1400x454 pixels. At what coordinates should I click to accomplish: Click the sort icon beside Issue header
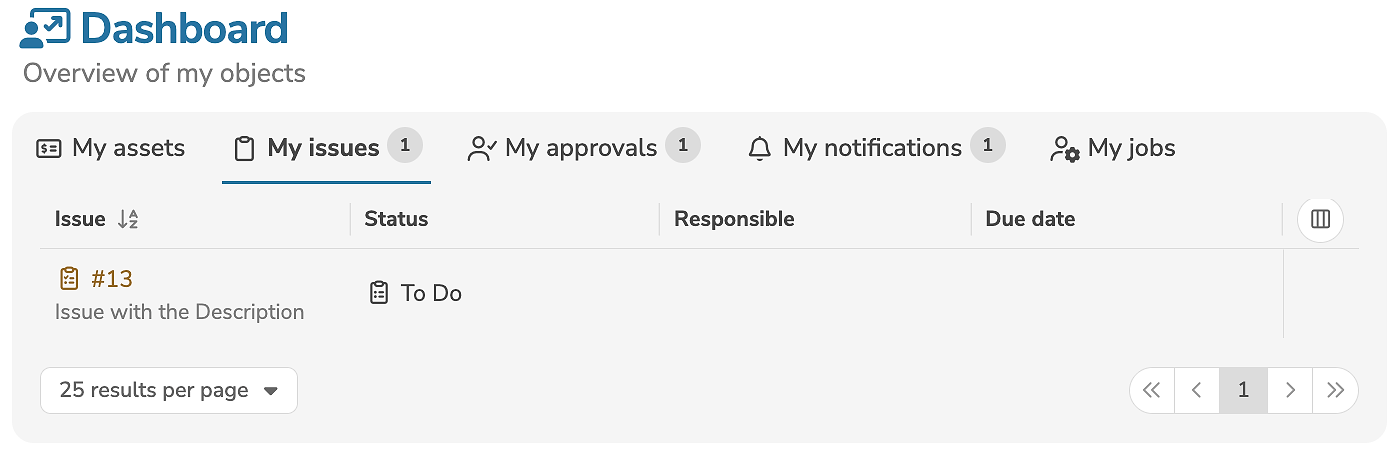[127, 219]
